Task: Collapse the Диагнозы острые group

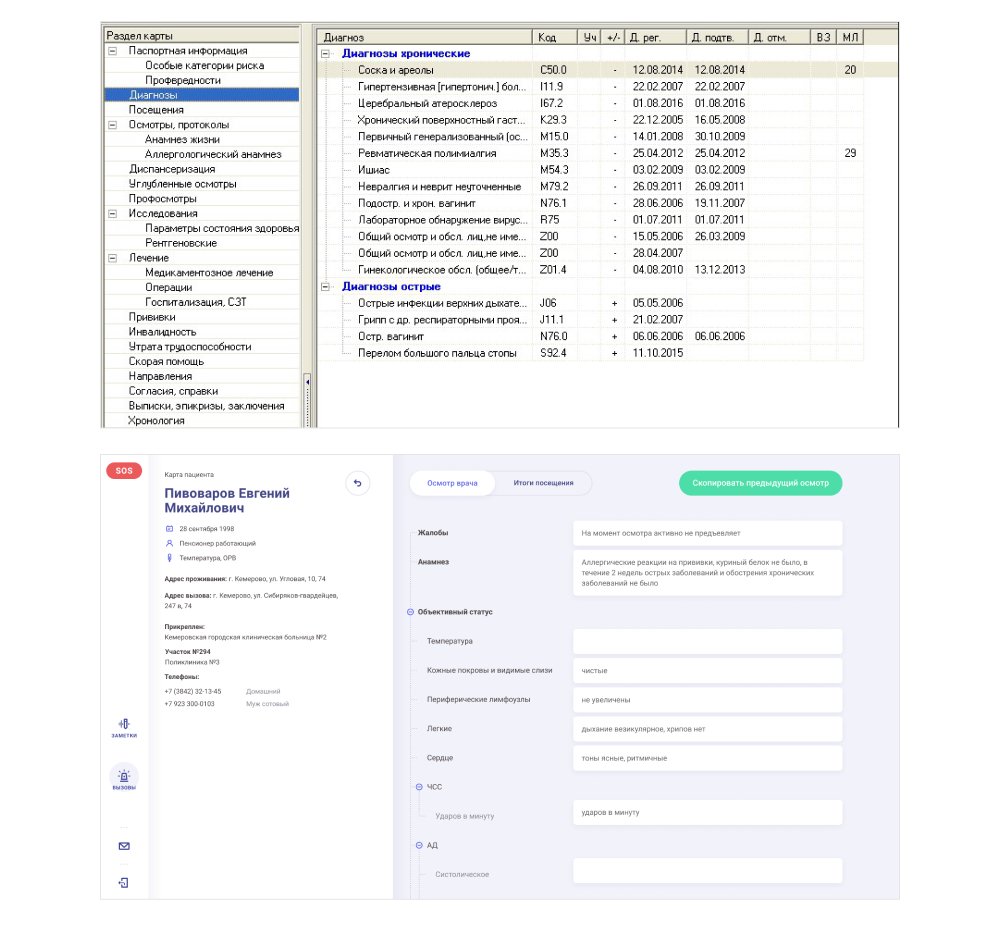Action: 325,287
